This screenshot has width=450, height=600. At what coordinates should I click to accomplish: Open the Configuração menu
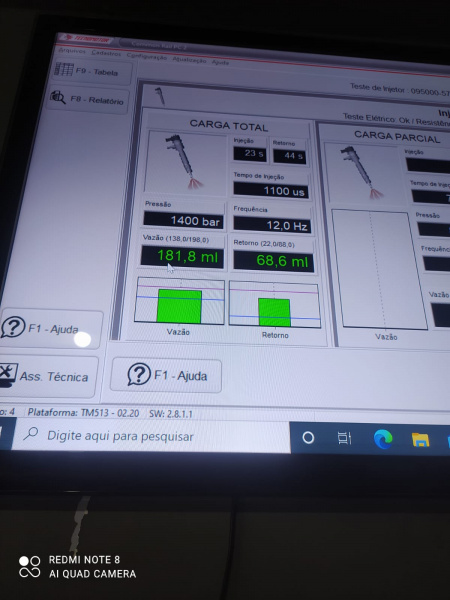(x=147, y=57)
